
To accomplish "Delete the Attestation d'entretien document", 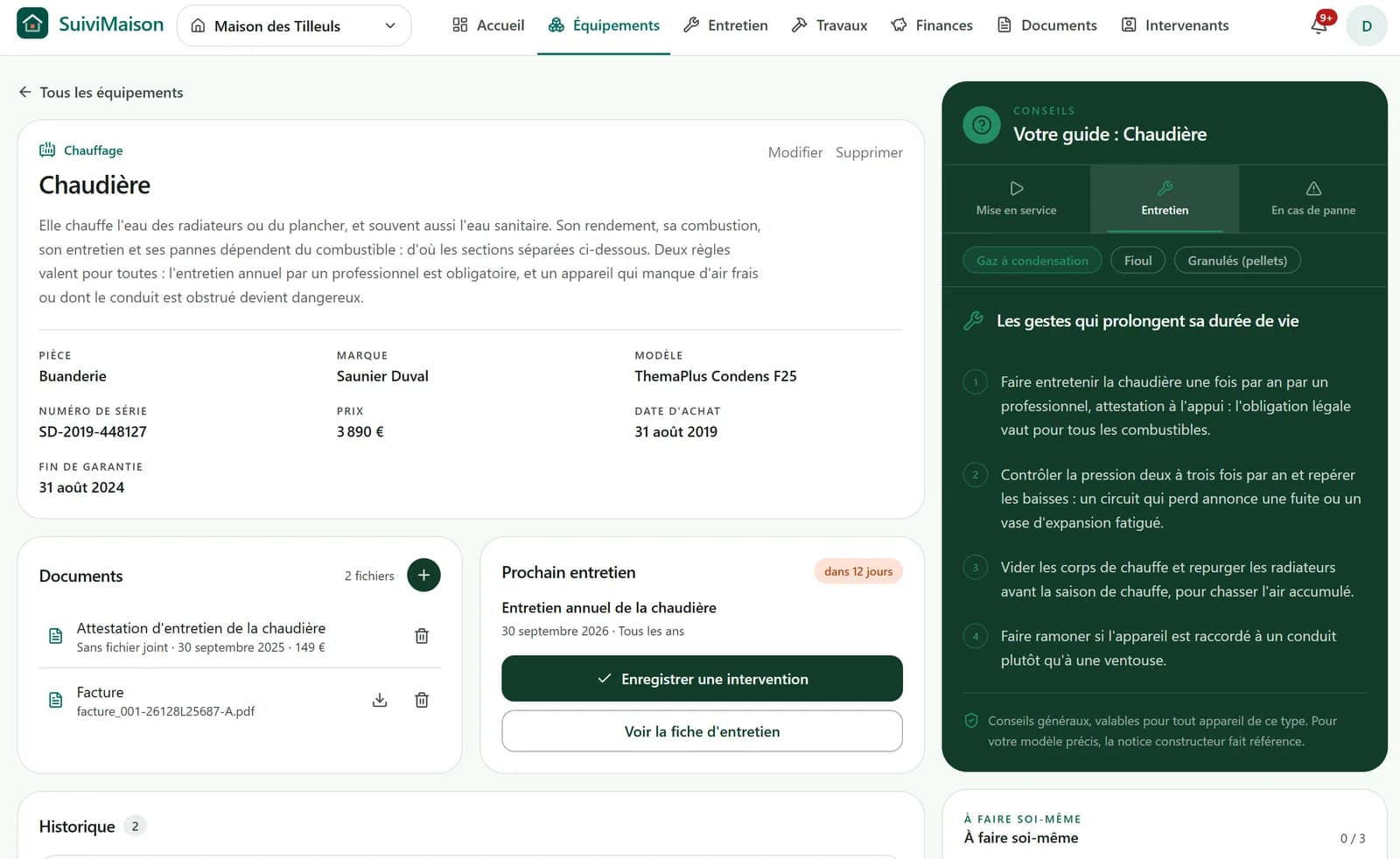I will point(422,636).
